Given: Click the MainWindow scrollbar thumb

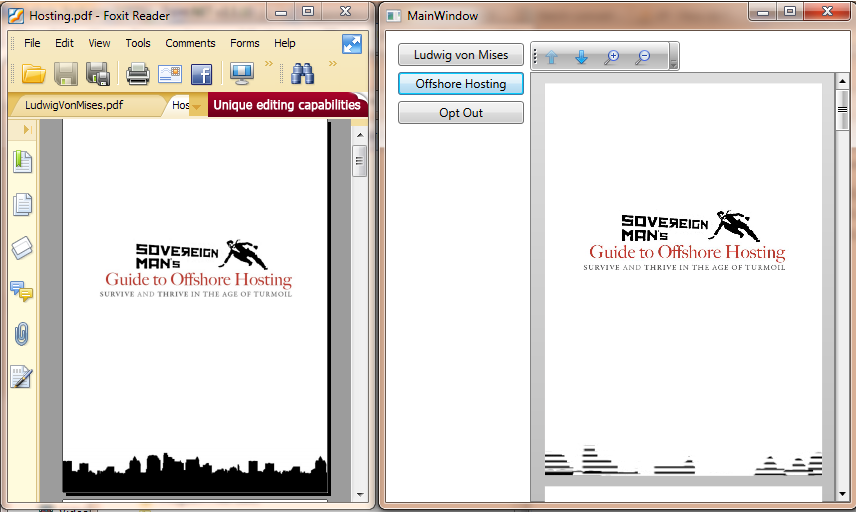Looking at the screenshot, I should (842, 110).
